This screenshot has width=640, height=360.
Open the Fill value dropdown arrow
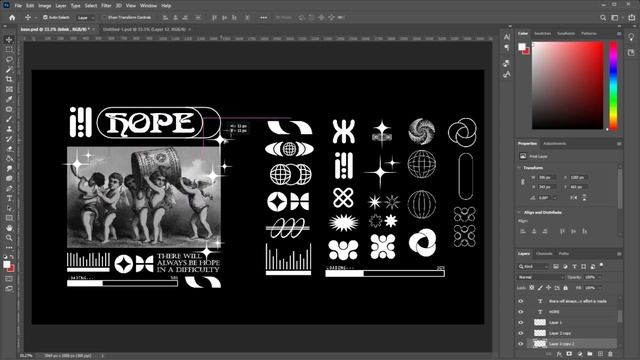point(600,288)
